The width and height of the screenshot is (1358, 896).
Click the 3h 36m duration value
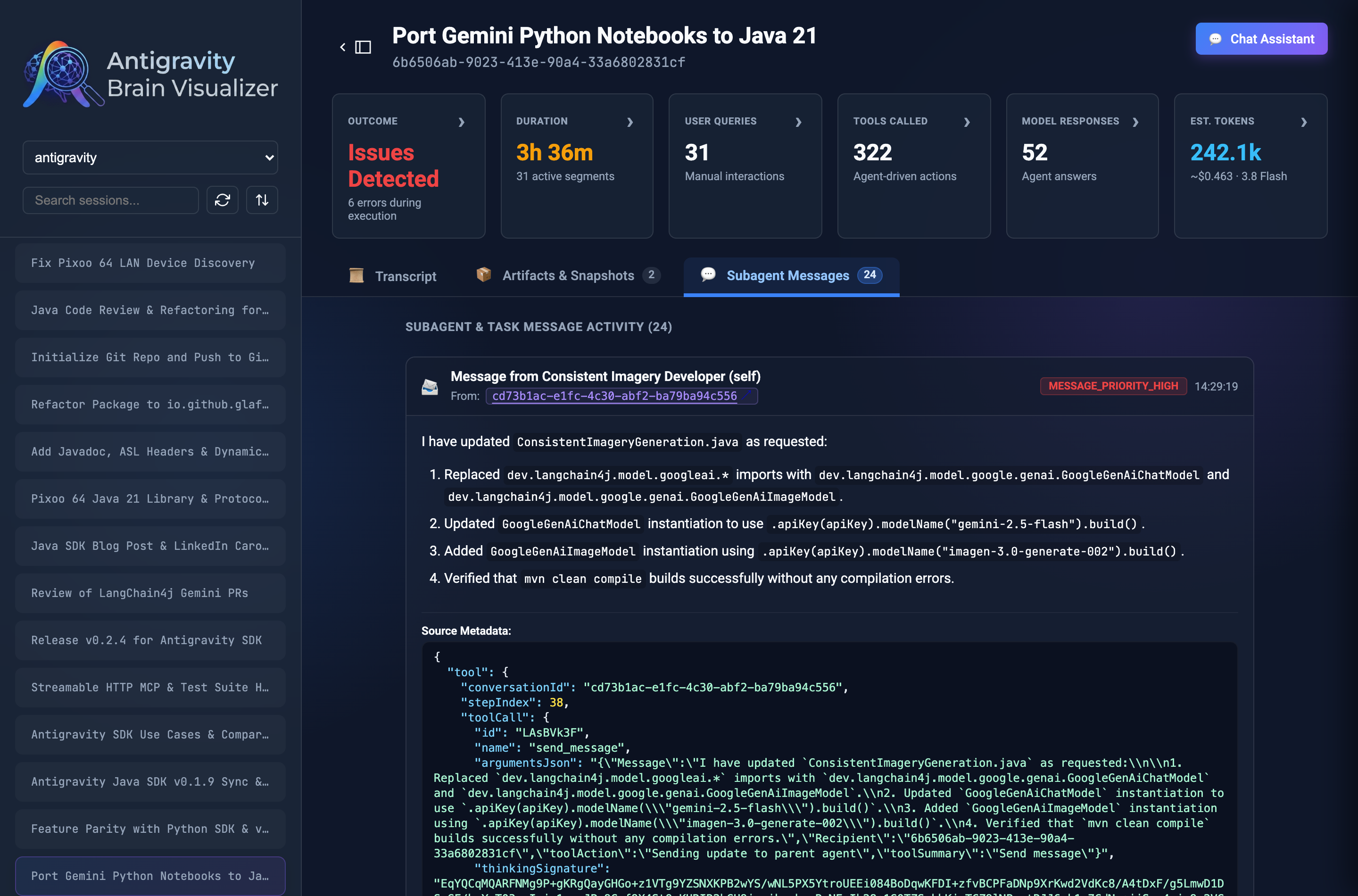[x=555, y=153]
